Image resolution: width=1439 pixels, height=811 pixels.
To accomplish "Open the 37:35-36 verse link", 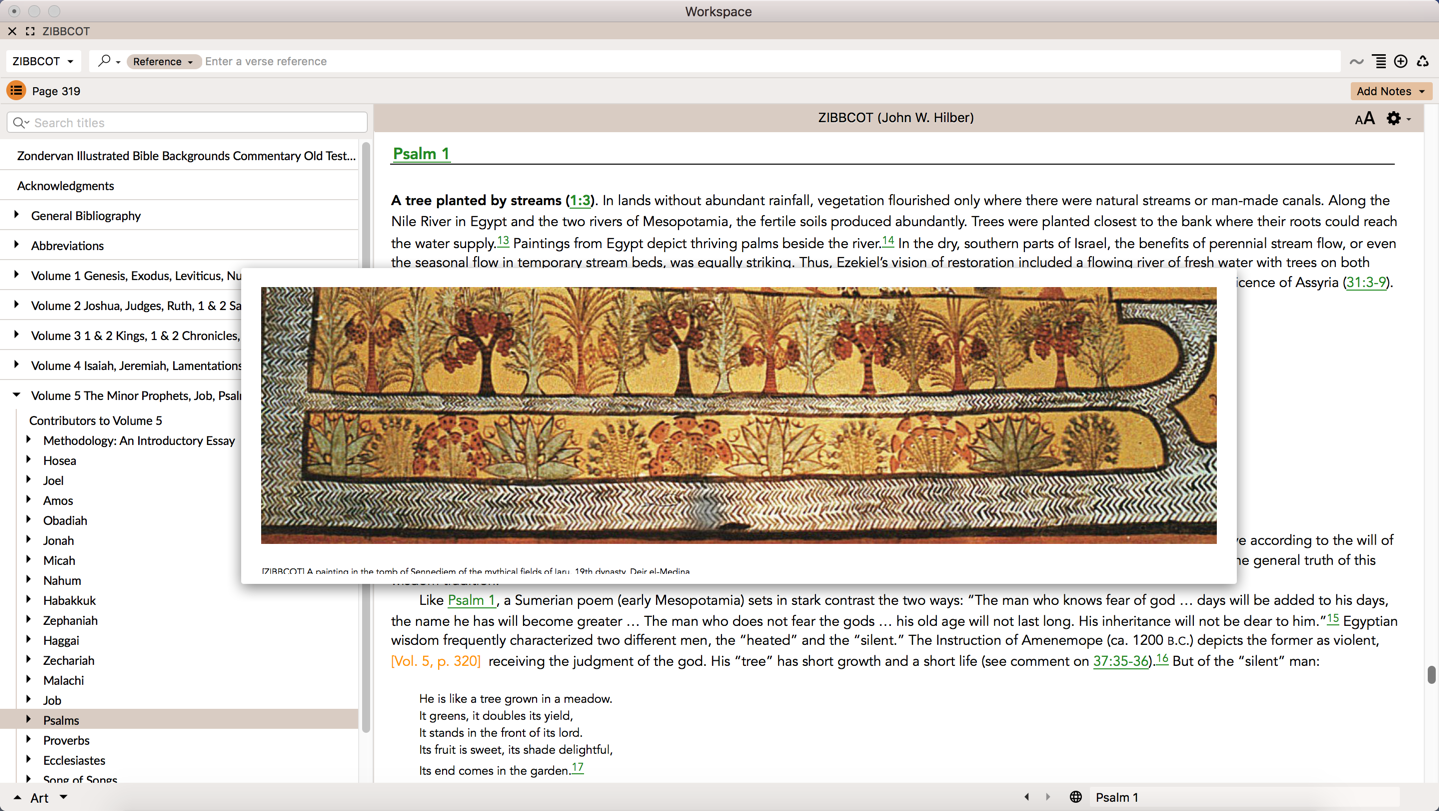I will pyautogui.click(x=1121, y=662).
